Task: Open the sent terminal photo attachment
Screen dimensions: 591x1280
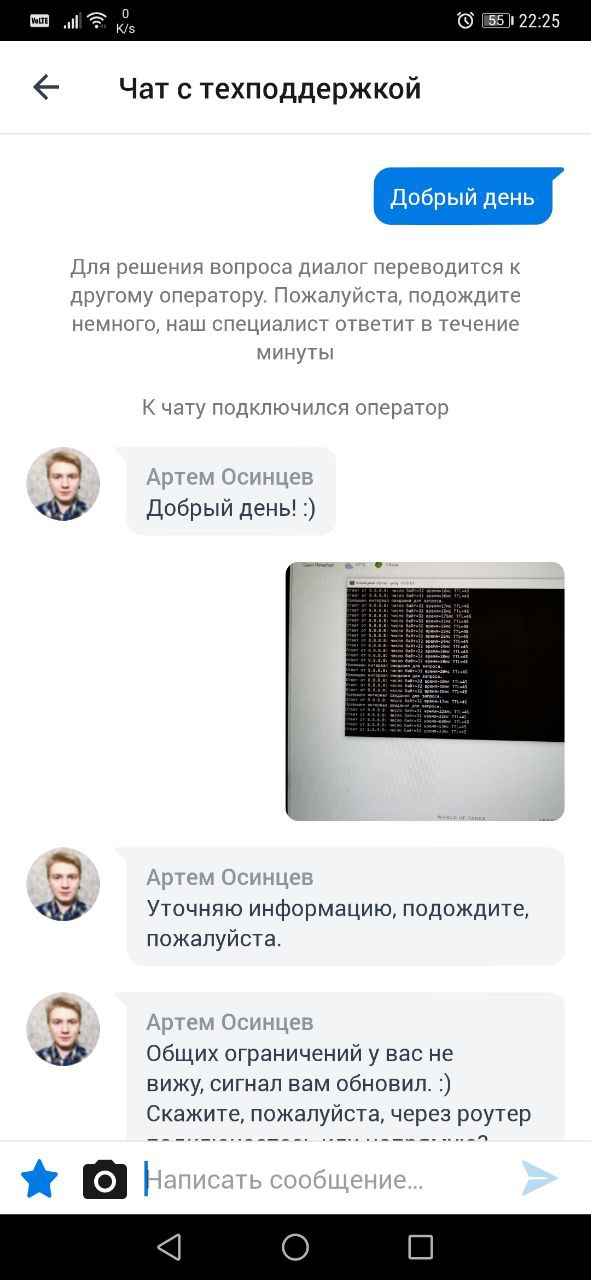Action: pyautogui.click(x=425, y=691)
